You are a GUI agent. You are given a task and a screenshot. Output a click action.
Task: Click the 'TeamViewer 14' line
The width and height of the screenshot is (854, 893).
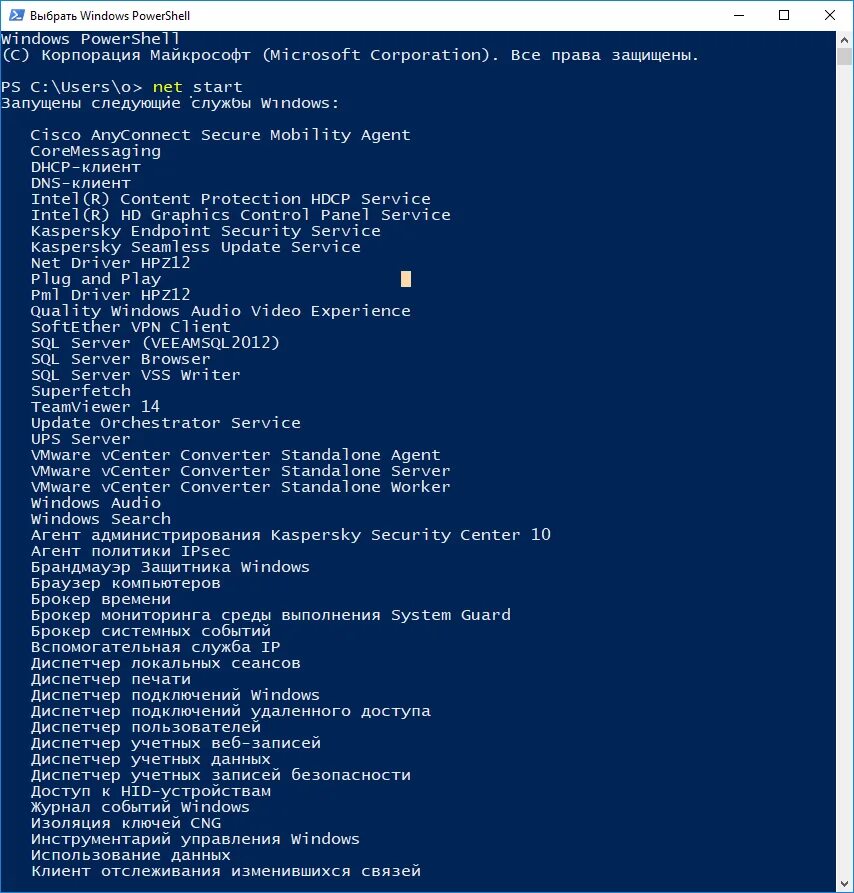click(95, 407)
